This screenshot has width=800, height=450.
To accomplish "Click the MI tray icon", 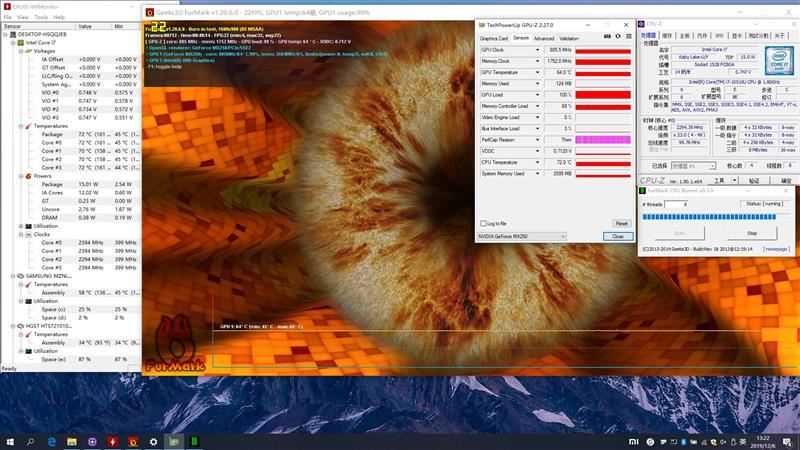I will pos(633,442).
